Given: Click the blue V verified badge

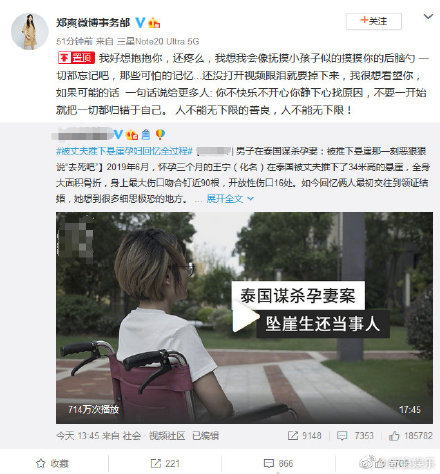Looking at the screenshot, I should click(140, 23).
